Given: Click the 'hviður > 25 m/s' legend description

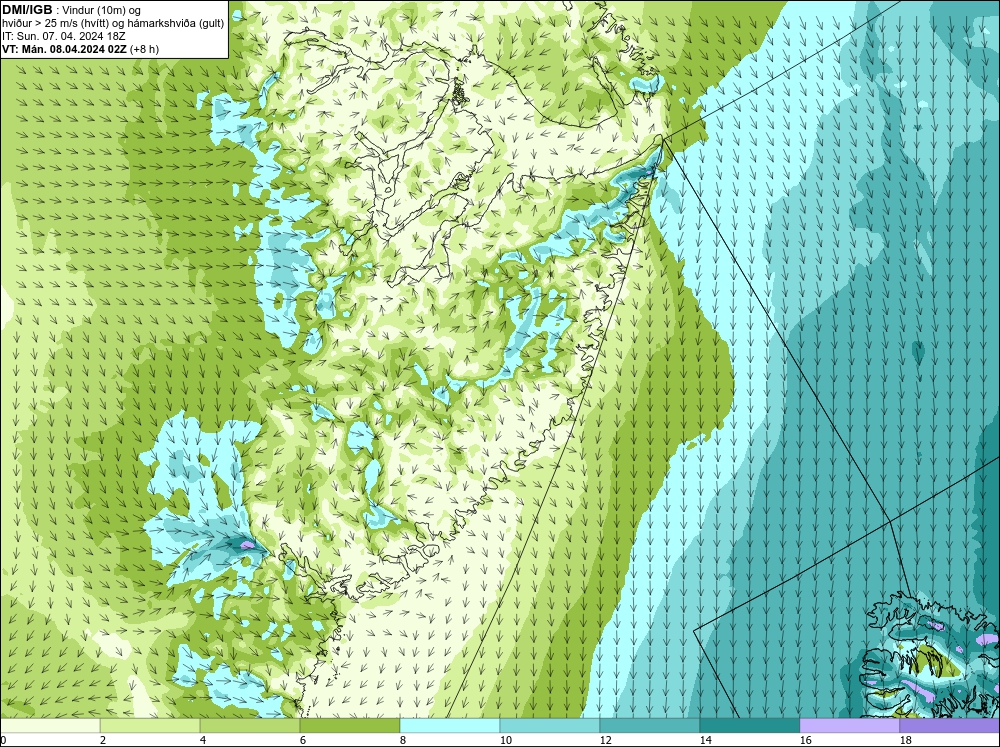Looking at the screenshot, I should [112, 23].
